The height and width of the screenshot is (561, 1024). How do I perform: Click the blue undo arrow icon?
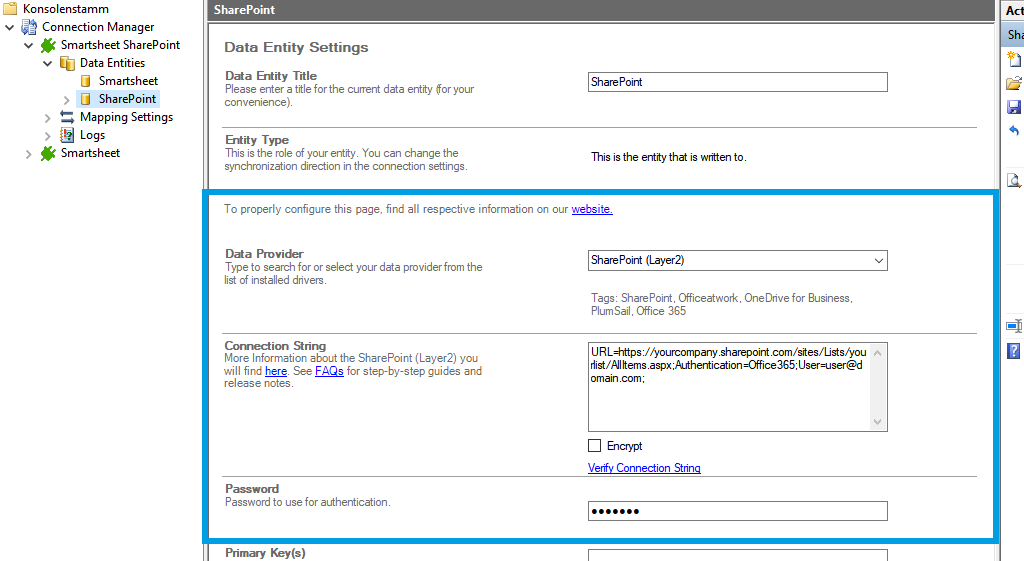pos(1014,131)
